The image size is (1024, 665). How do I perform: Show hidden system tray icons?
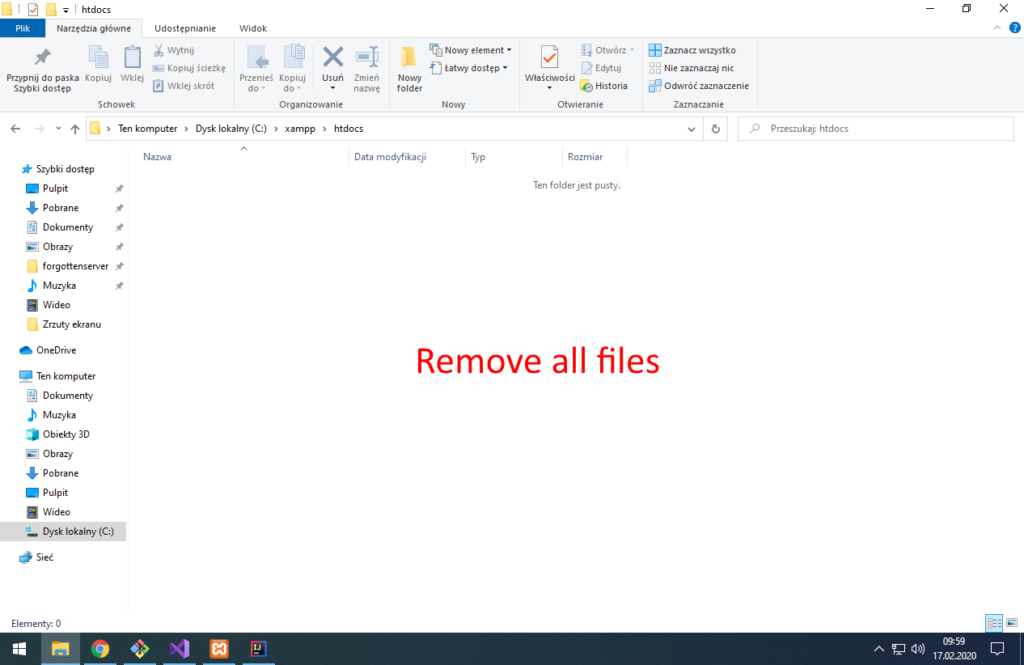click(878, 649)
